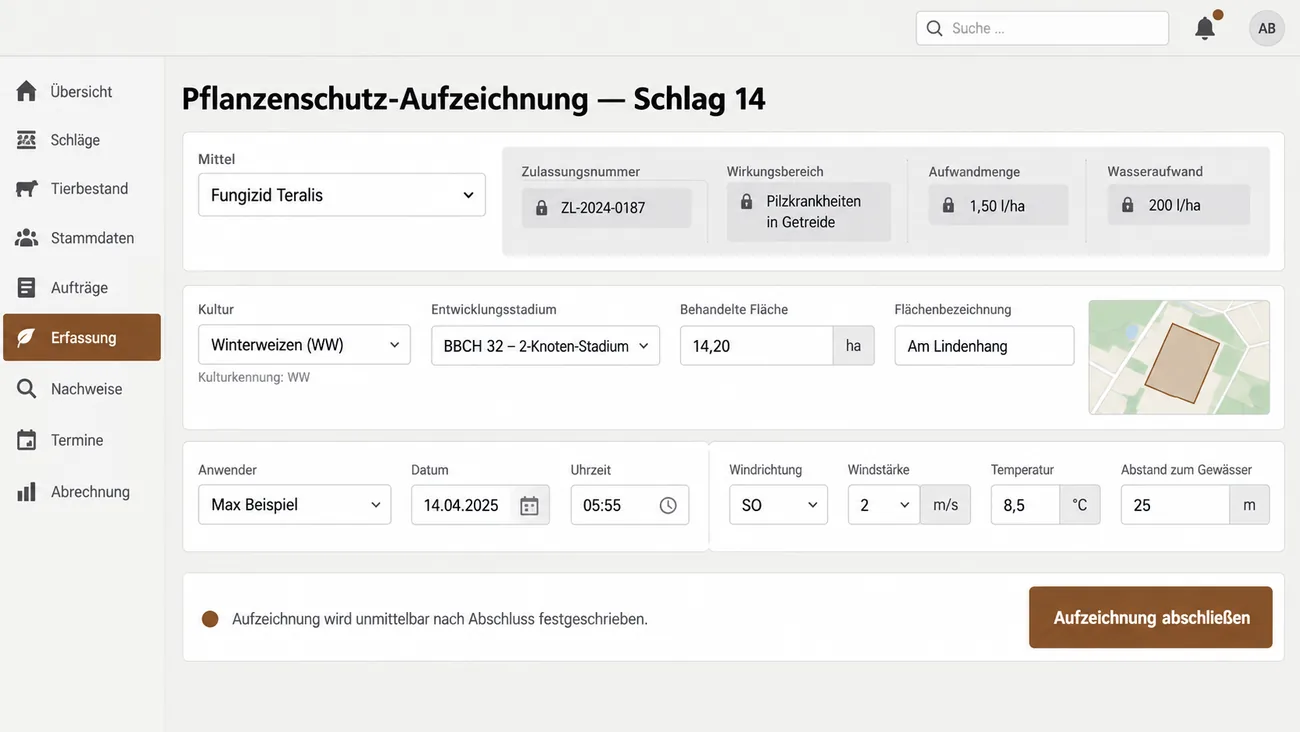
Task: Click the Tierbestand cow icon
Action: click(27, 188)
